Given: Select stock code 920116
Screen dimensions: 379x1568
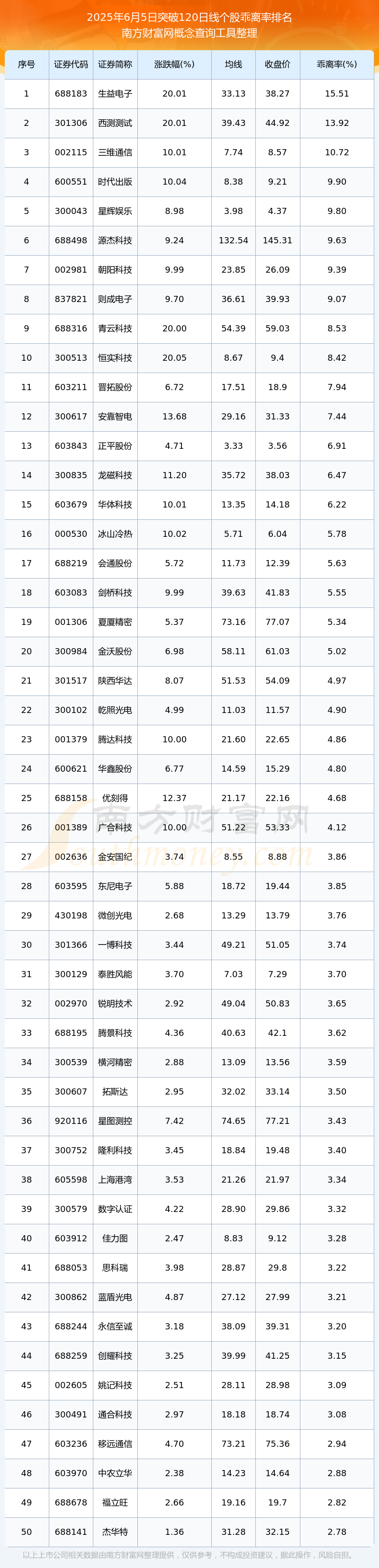Looking at the screenshot, I should coord(71,1121).
